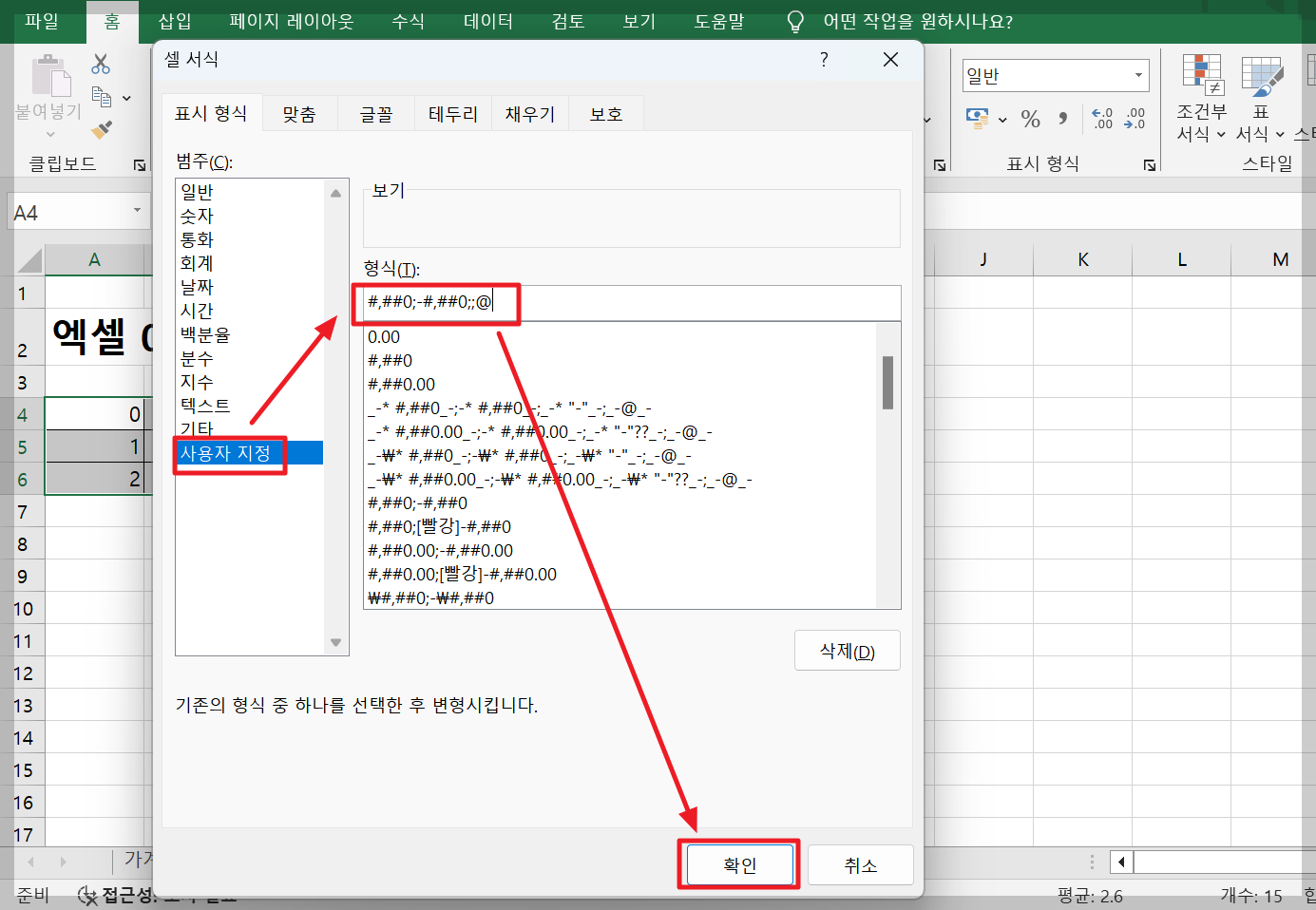Expand the copy options arrow
The height and width of the screenshot is (910, 1316).
coord(126,98)
